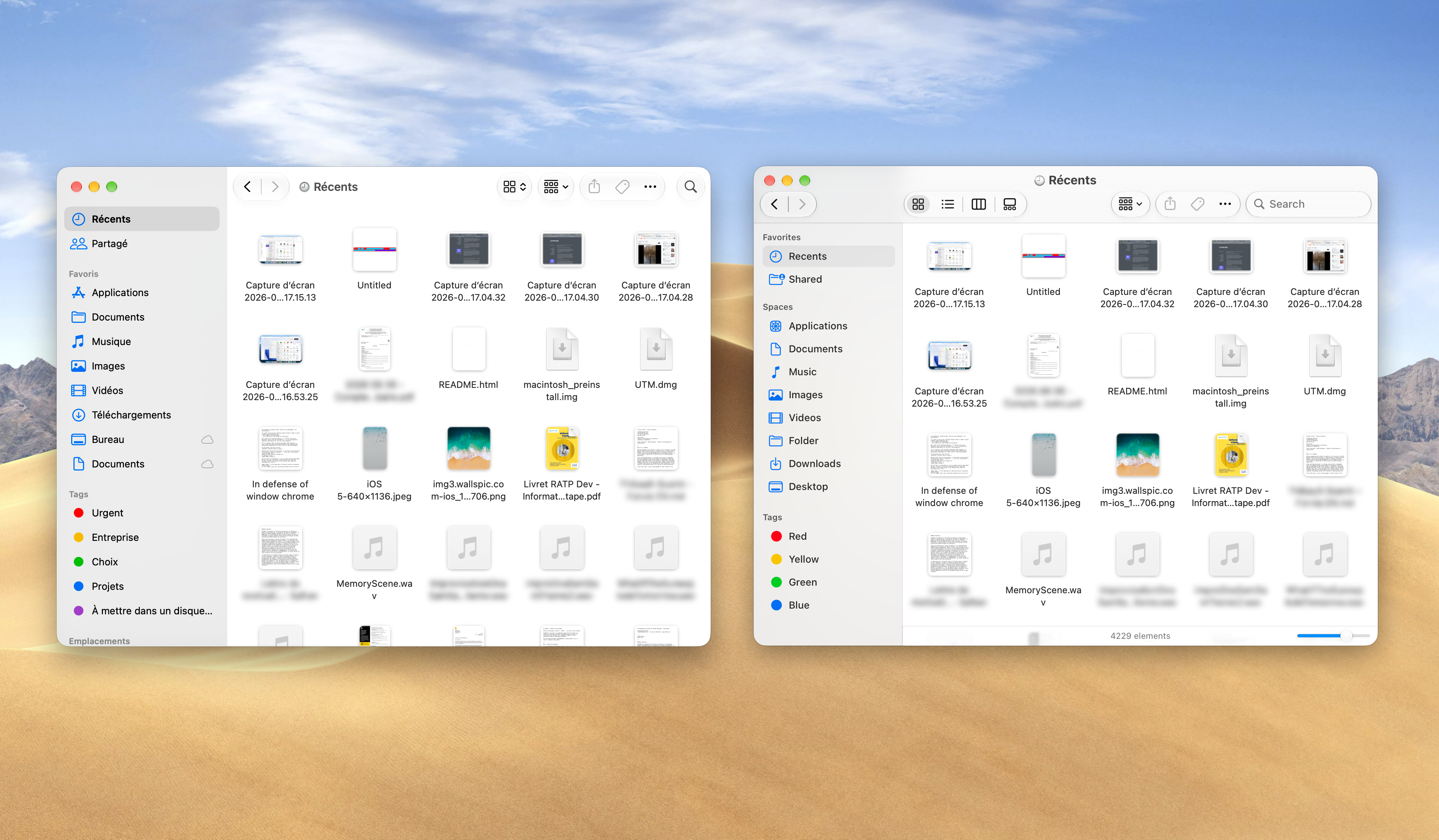Screen dimensions: 1439x840
Task: Select Green tag in right sidebar
Action: click(829, 582)
